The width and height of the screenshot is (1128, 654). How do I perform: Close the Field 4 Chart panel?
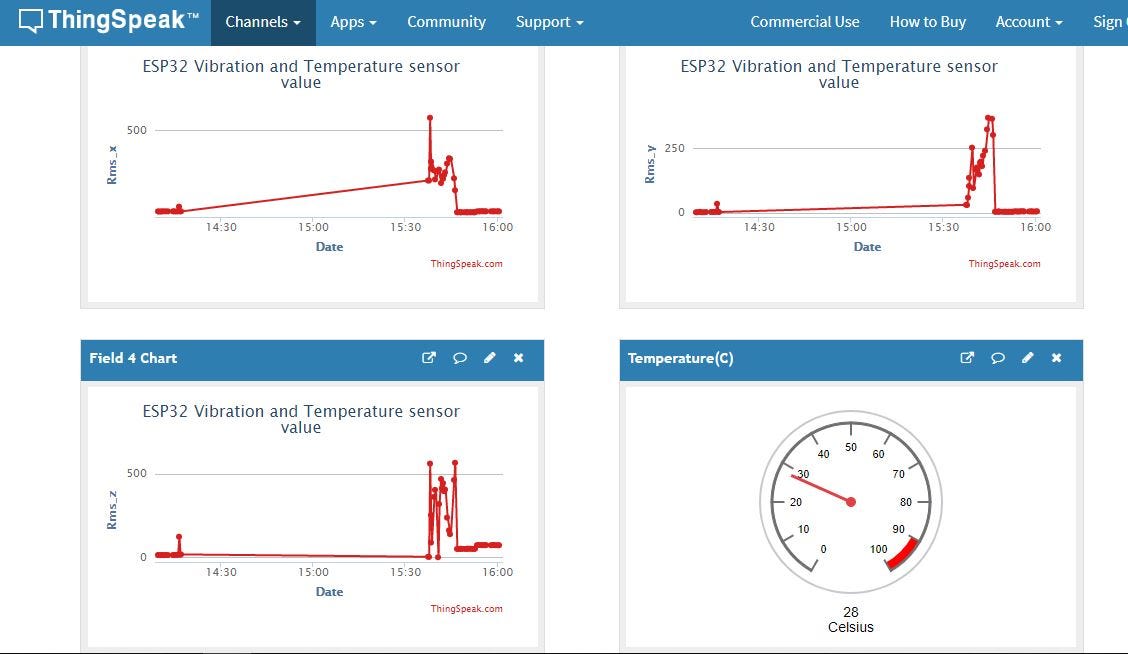[518, 357]
